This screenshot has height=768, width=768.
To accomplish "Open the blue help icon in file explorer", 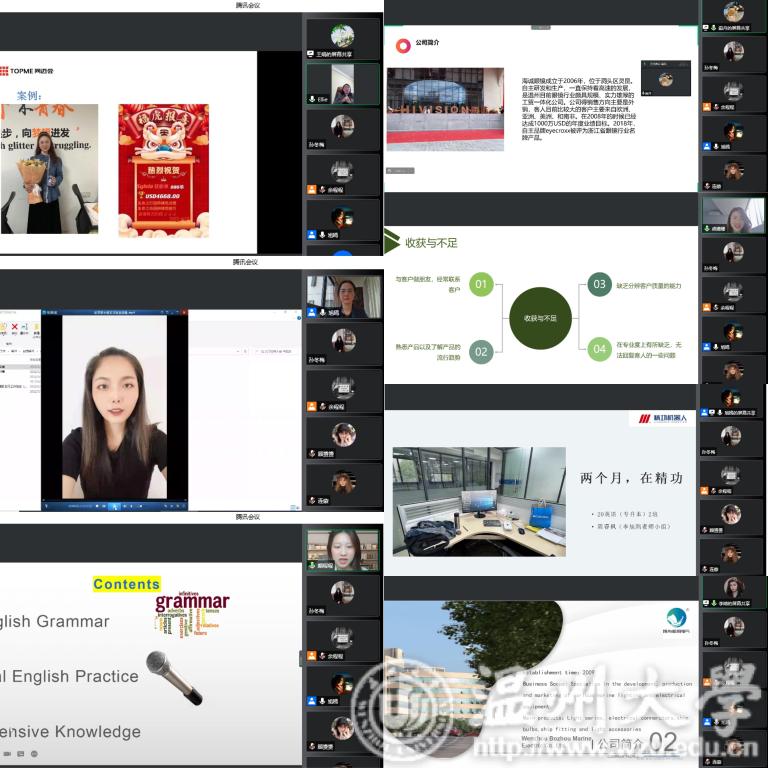I will pos(299,318).
